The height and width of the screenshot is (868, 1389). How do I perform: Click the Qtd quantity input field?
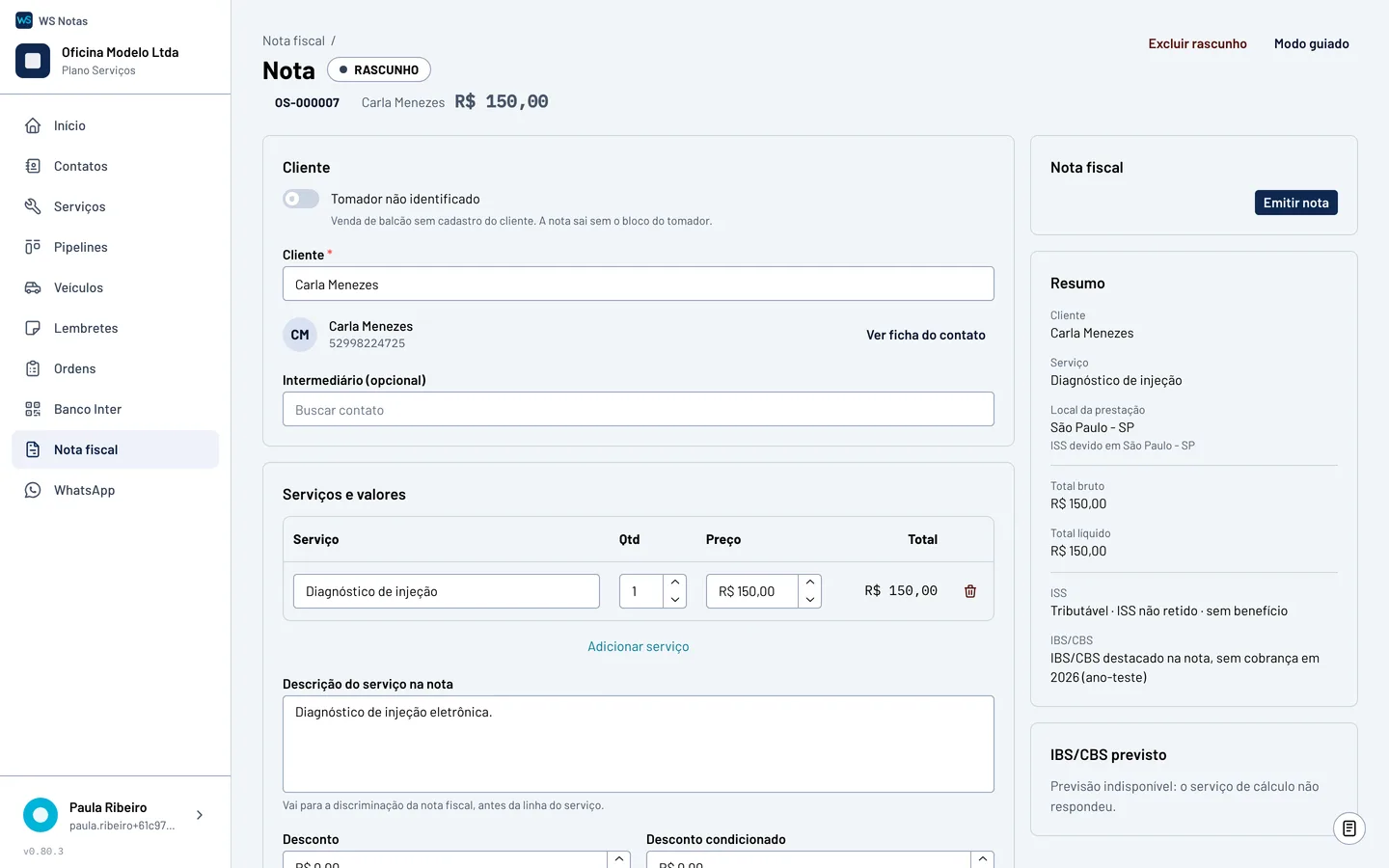point(641,591)
